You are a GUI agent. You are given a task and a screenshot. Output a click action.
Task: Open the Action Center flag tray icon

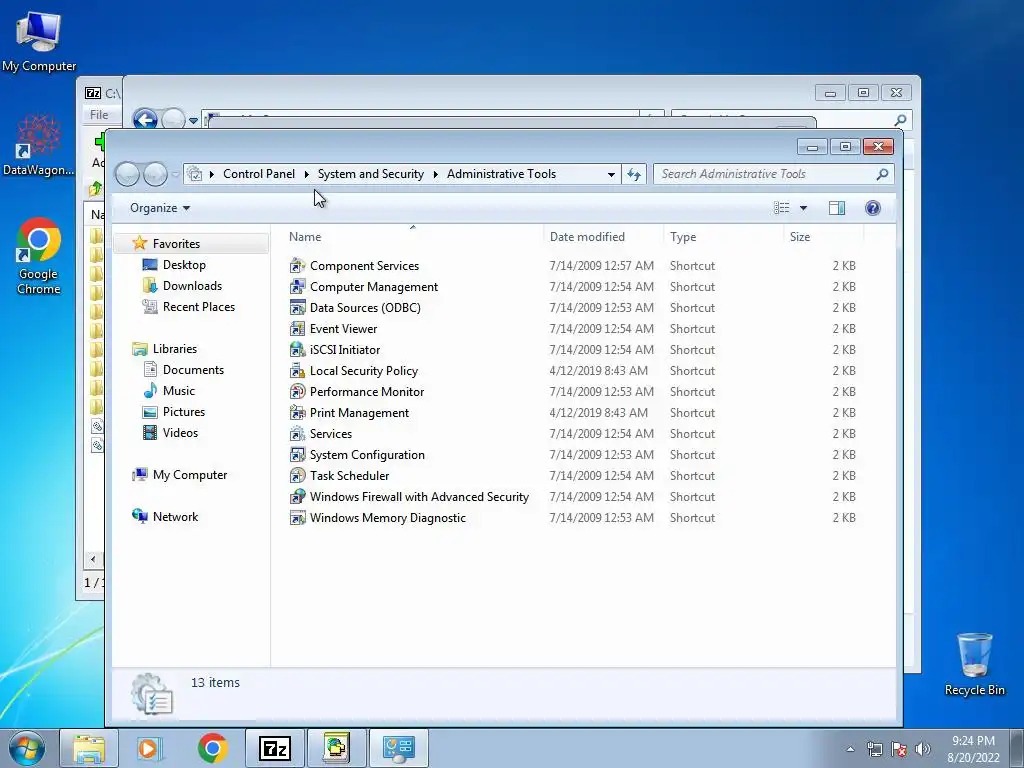tap(899, 749)
